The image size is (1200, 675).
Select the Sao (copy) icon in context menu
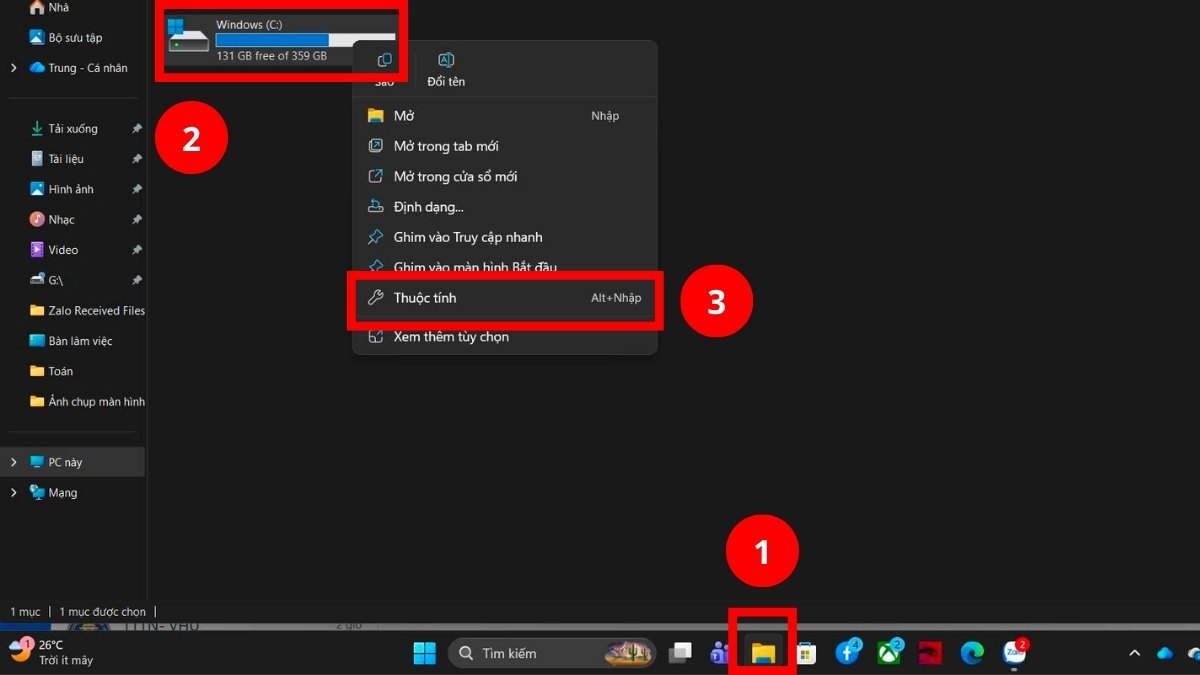[x=384, y=60]
